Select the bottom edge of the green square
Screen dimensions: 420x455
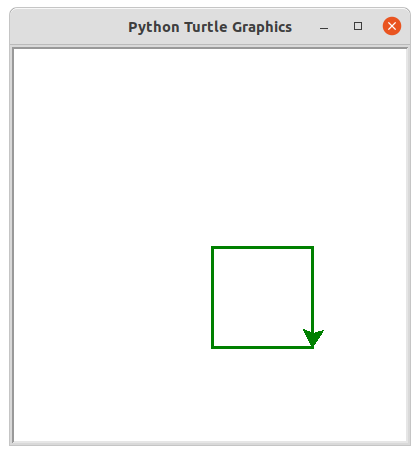[262, 347]
